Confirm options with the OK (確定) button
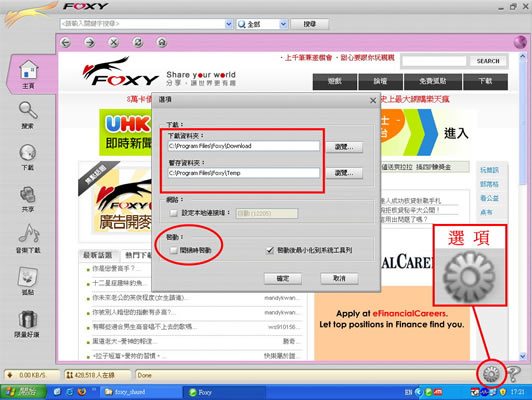This screenshot has width=532, height=400. pos(283,279)
